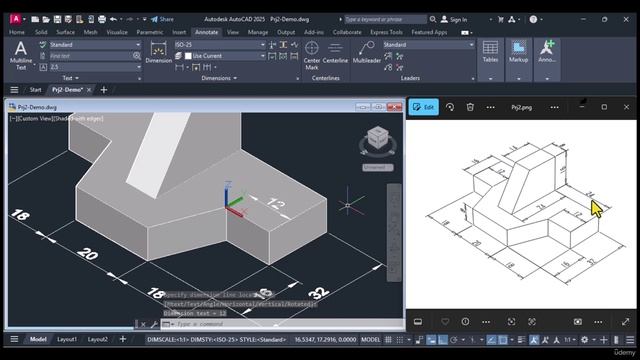Screen dimensions: 640x360
Task: Click the ViewCube in the drawing viewport
Action: coord(378,139)
